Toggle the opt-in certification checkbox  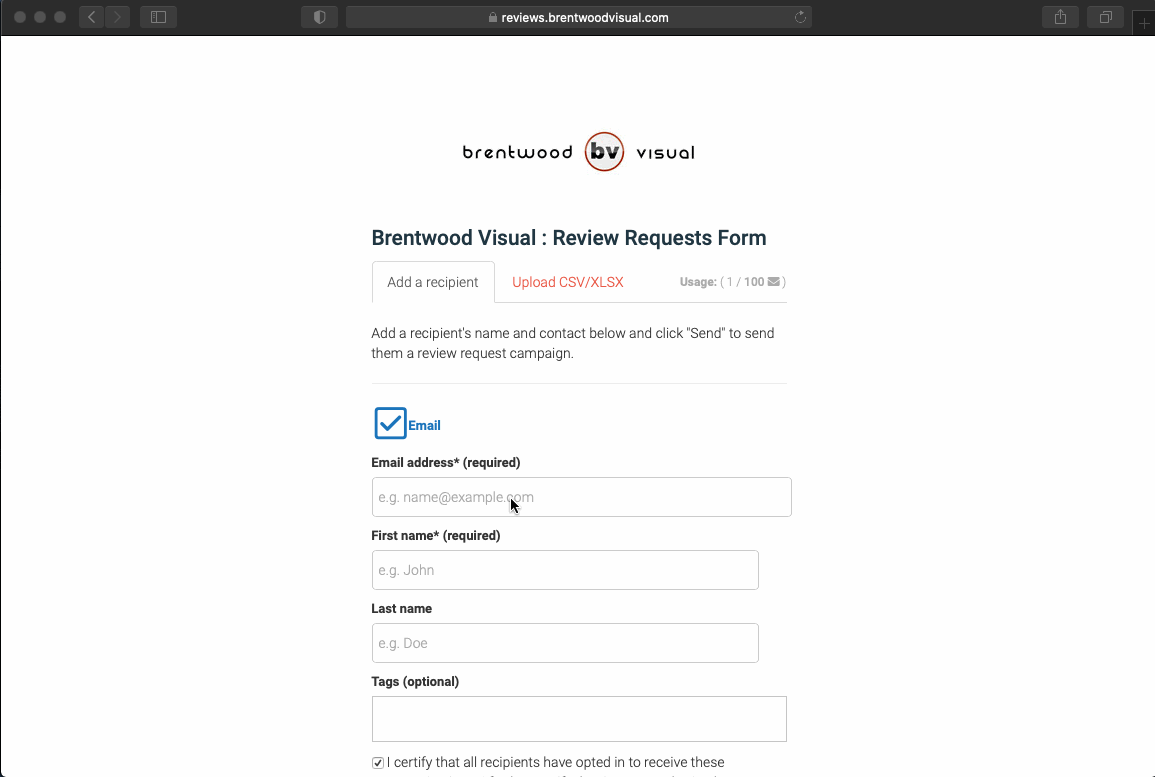[378, 762]
